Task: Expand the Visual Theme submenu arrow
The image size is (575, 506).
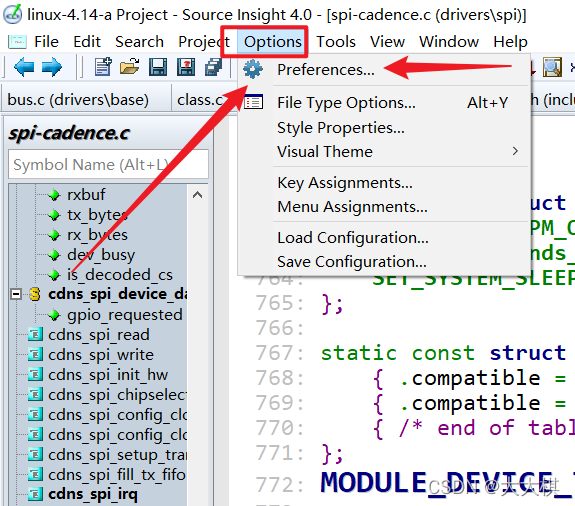Action: 515,151
